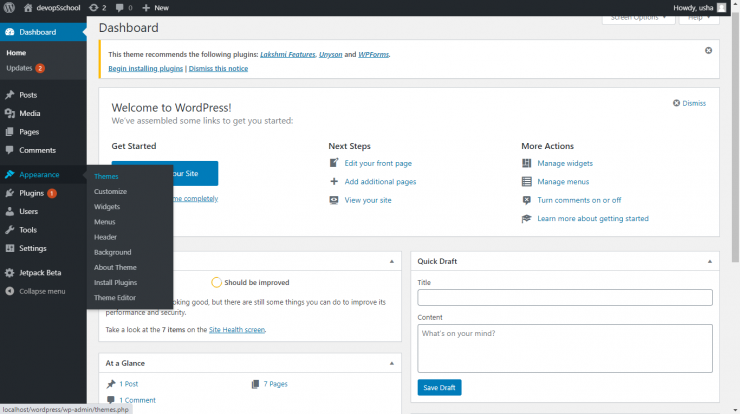The height and width of the screenshot is (414, 740).
Task: Click the Pages icon in sidebar
Action: tap(9, 132)
